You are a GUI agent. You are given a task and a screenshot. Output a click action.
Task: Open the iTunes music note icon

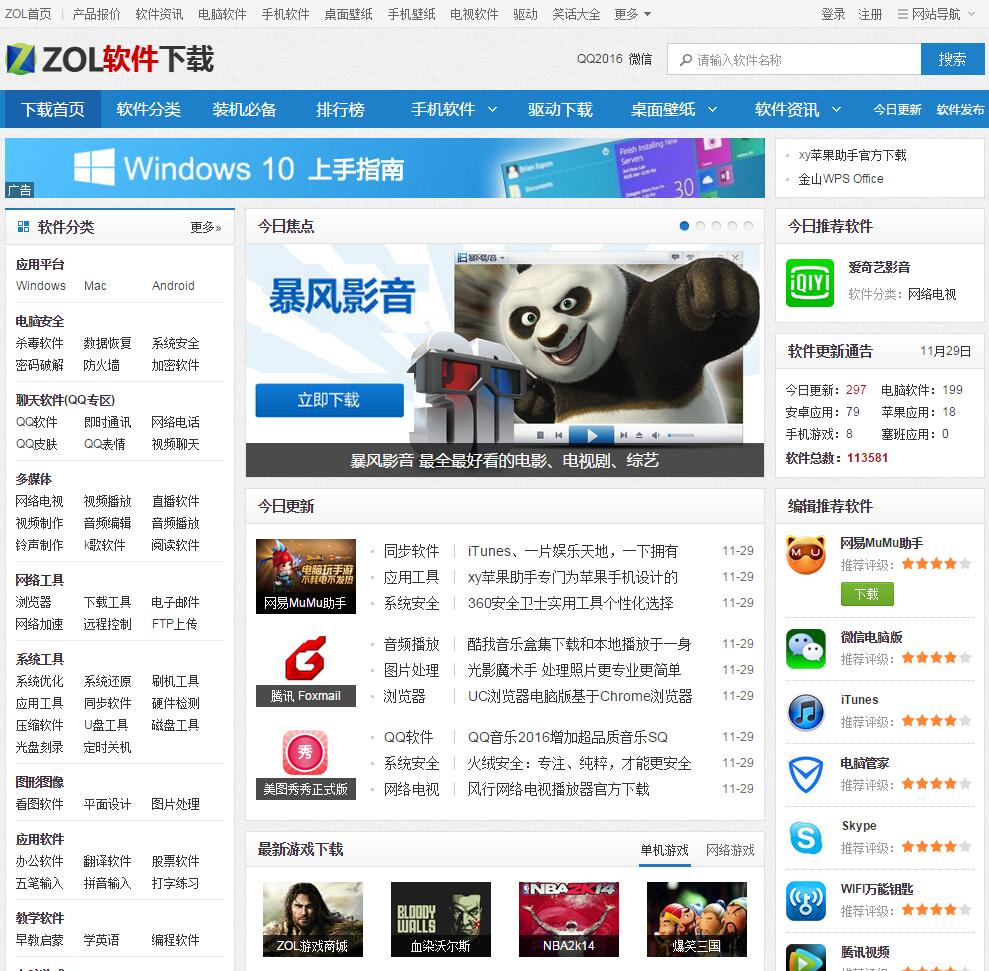coord(806,711)
